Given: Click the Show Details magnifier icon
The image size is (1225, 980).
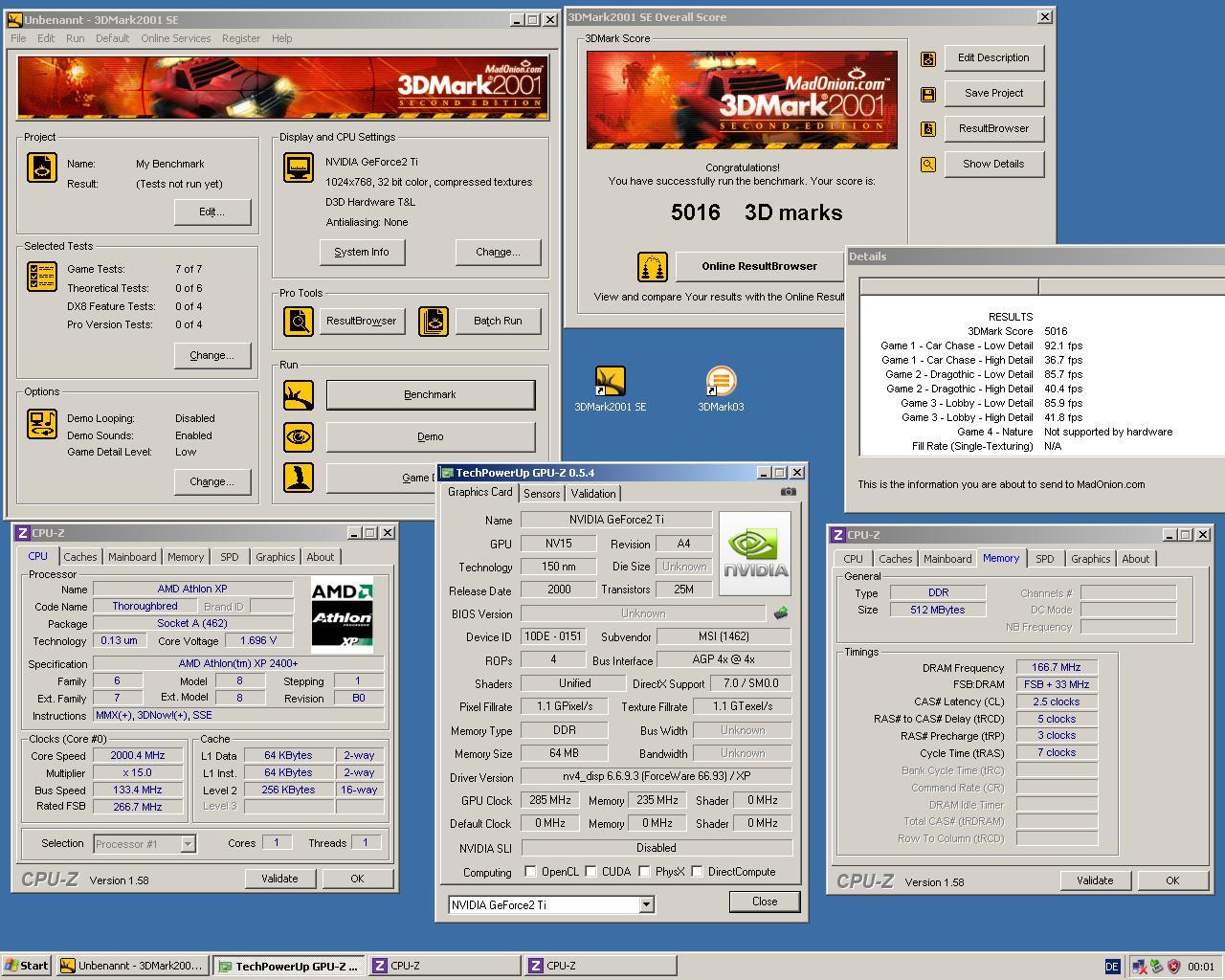Looking at the screenshot, I should point(927,165).
